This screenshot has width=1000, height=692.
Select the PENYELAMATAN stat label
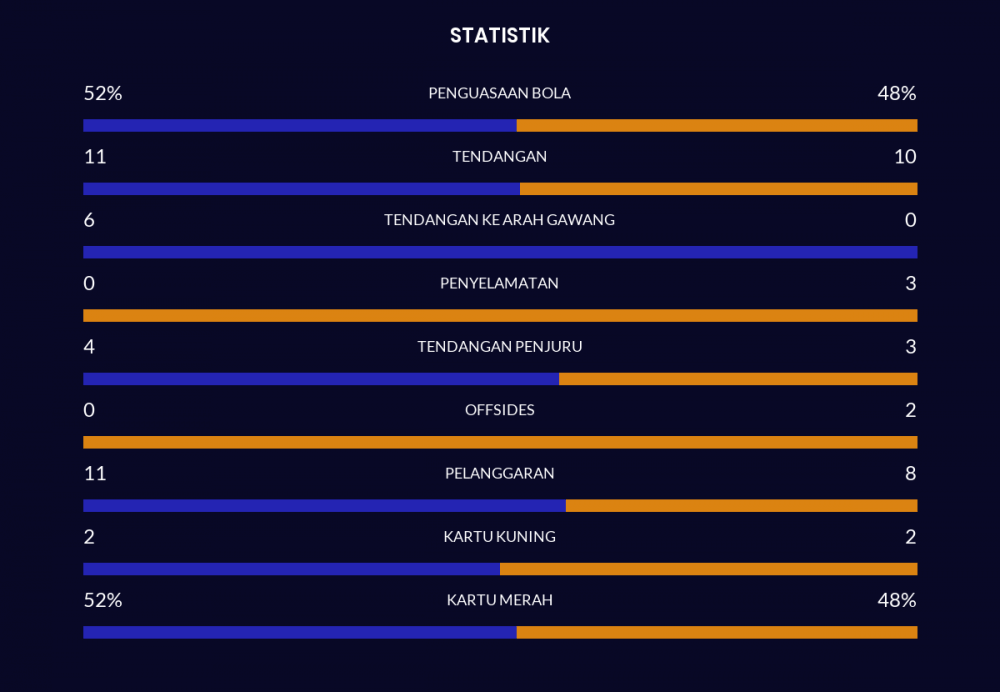coord(499,283)
